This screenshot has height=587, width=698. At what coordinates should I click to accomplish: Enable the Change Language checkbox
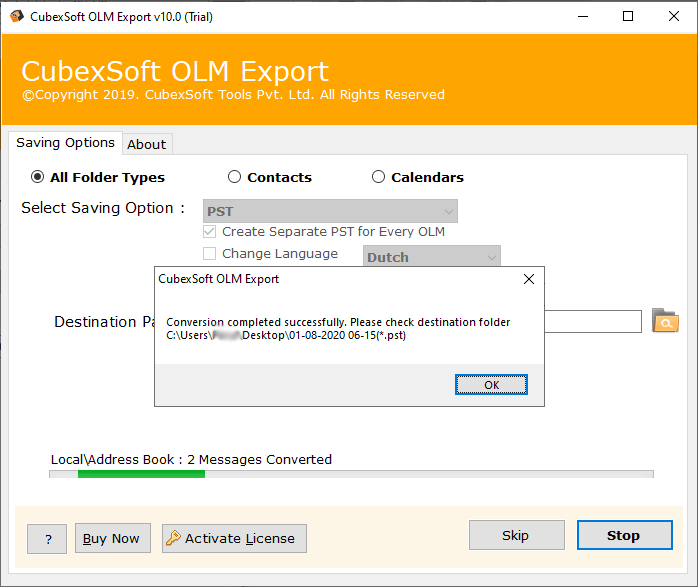click(x=210, y=254)
